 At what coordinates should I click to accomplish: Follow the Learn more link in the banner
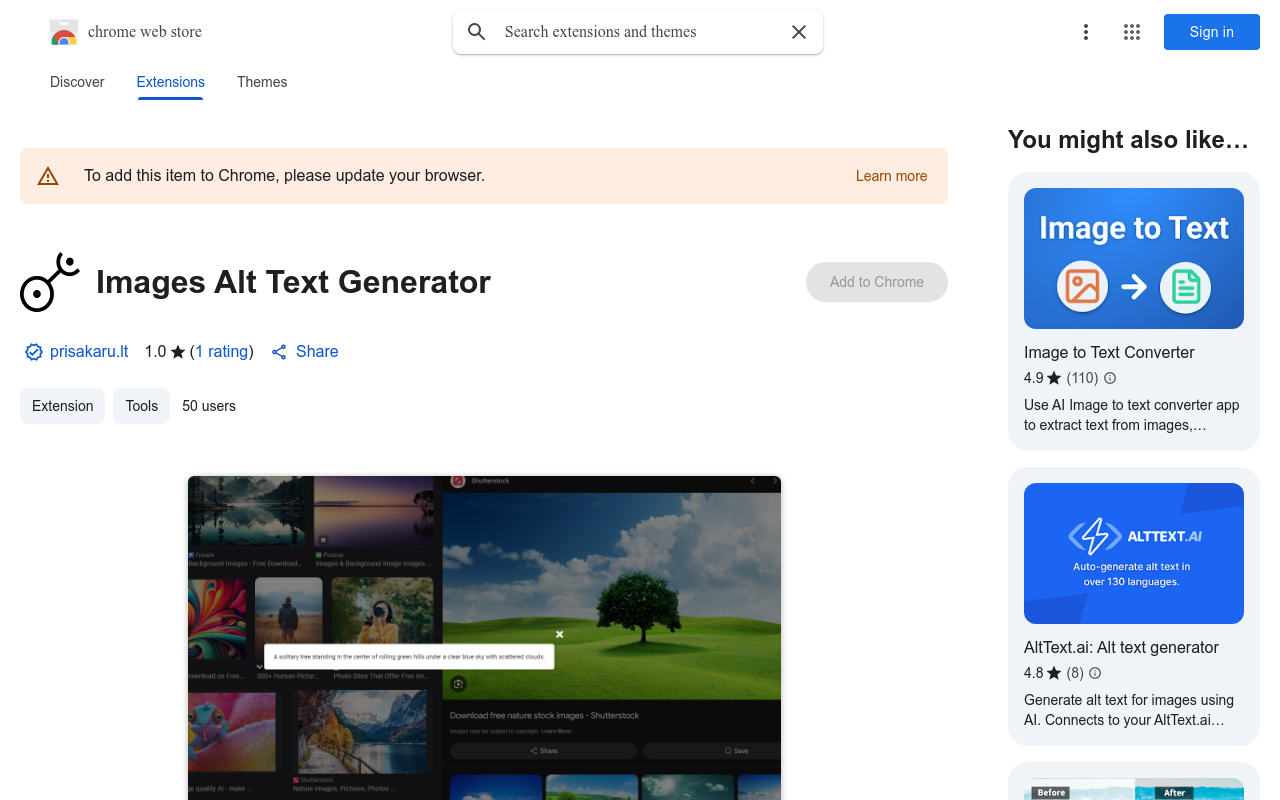click(891, 176)
